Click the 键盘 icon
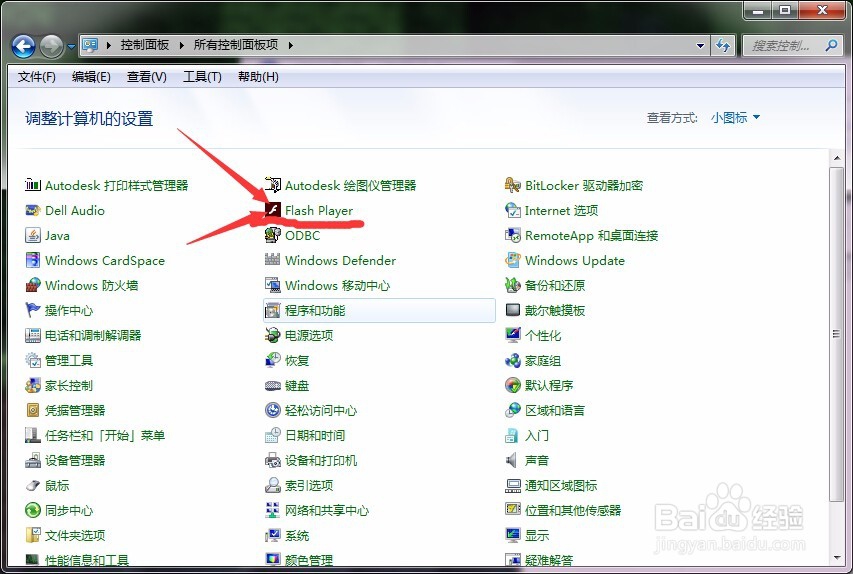Screen dimensions: 853x574 (x=273, y=385)
